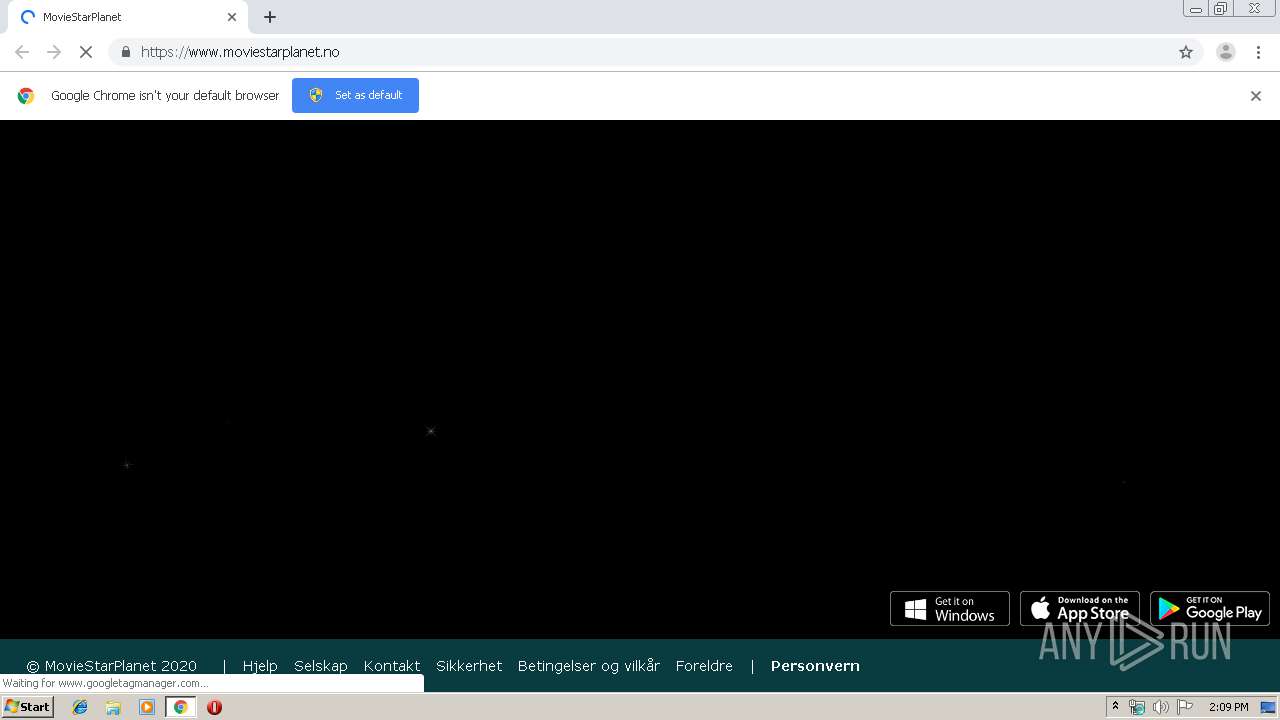The image size is (1280, 720).
Task: Open a new Chrome tab
Action: coord(270,17)
